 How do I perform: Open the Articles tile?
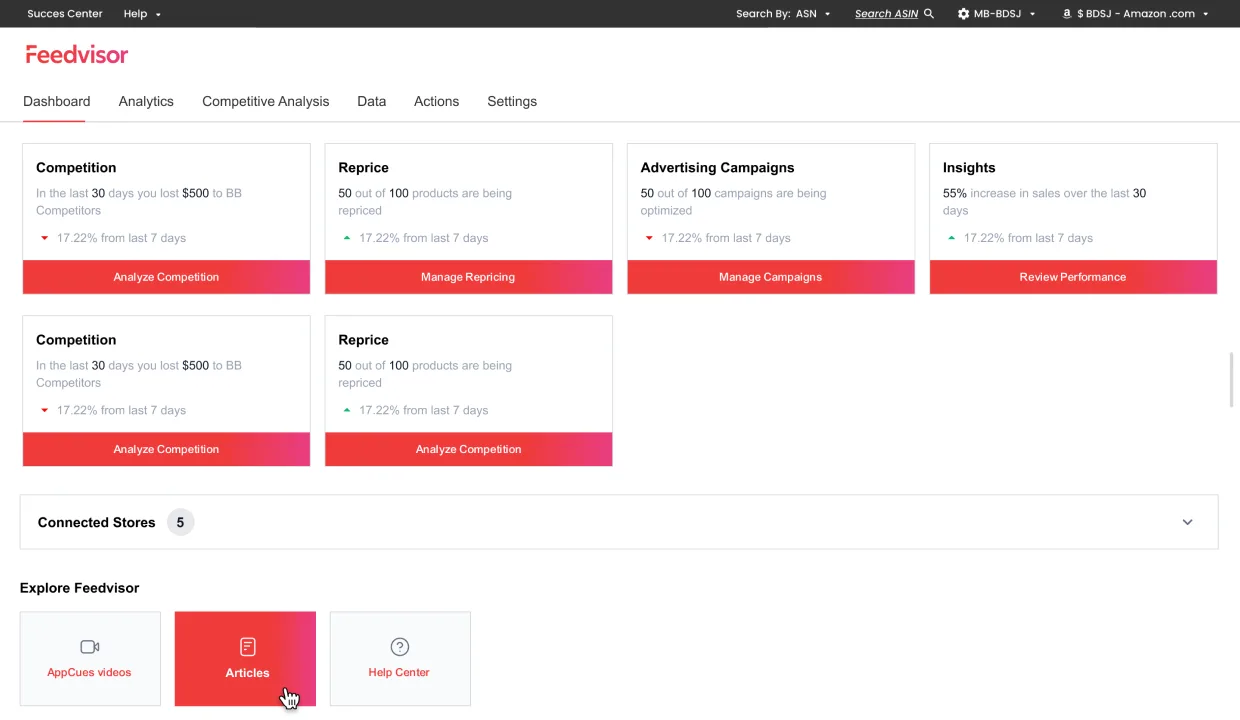[x=245, y=659]
